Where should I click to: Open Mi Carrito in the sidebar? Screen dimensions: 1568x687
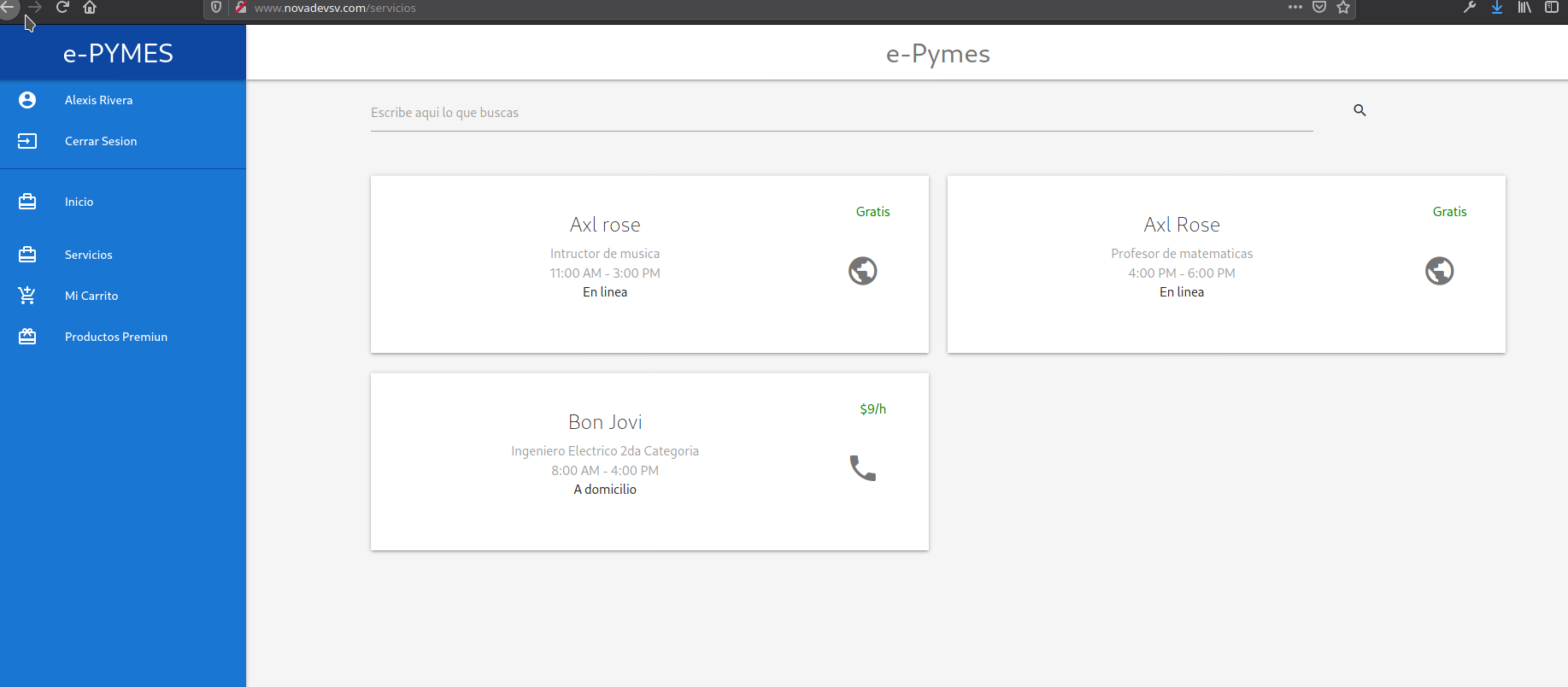pos(123,296)
